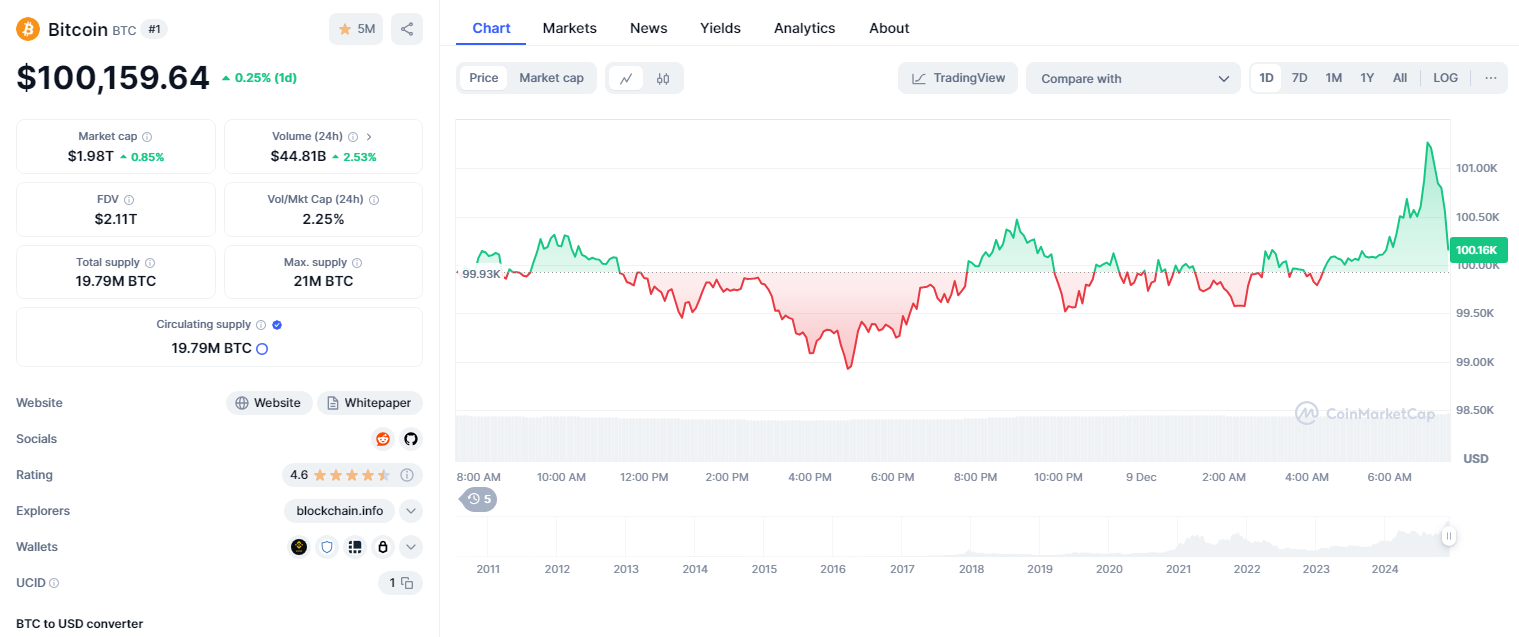Toggle the LOG scale on chart
Viewport: 1519px width, 637px height.
click(x=1445, y=78)
